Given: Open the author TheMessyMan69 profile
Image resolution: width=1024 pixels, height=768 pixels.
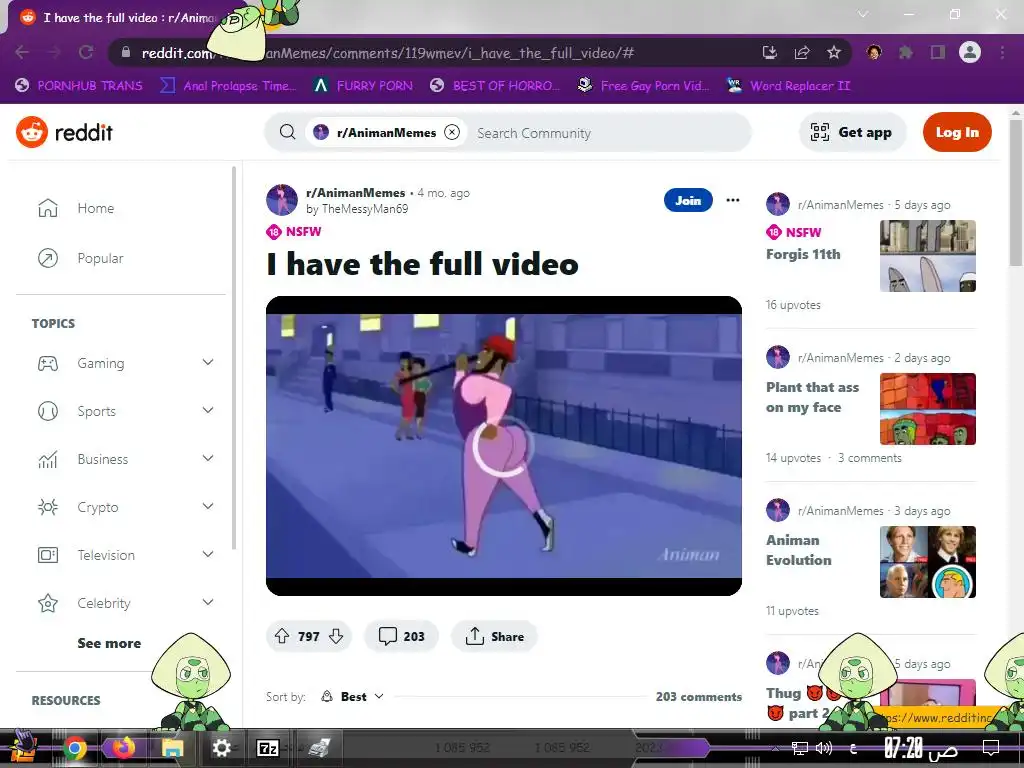Looking at the screenshot, I should coord(364,209).
